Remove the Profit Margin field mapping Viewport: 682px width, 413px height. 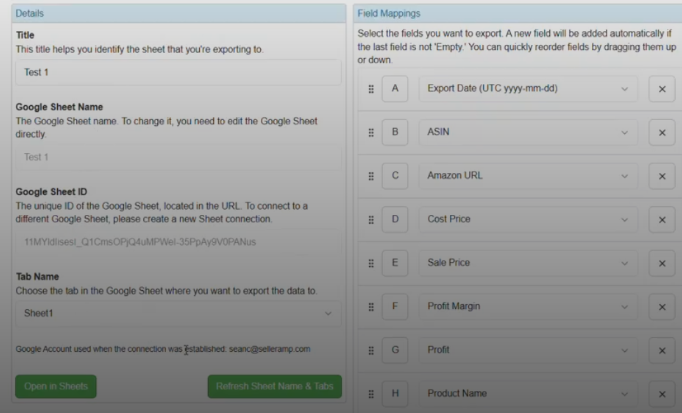tap(662, 307)
